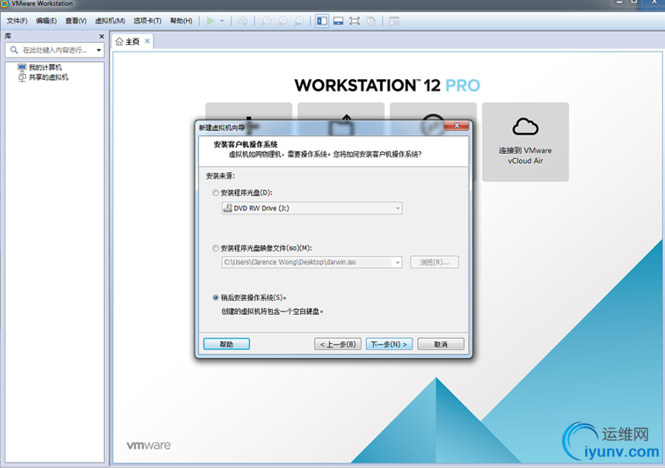Viewport: 665px width, 468px height.
Task: Switch to the 主页 tab
Action: 132,42
